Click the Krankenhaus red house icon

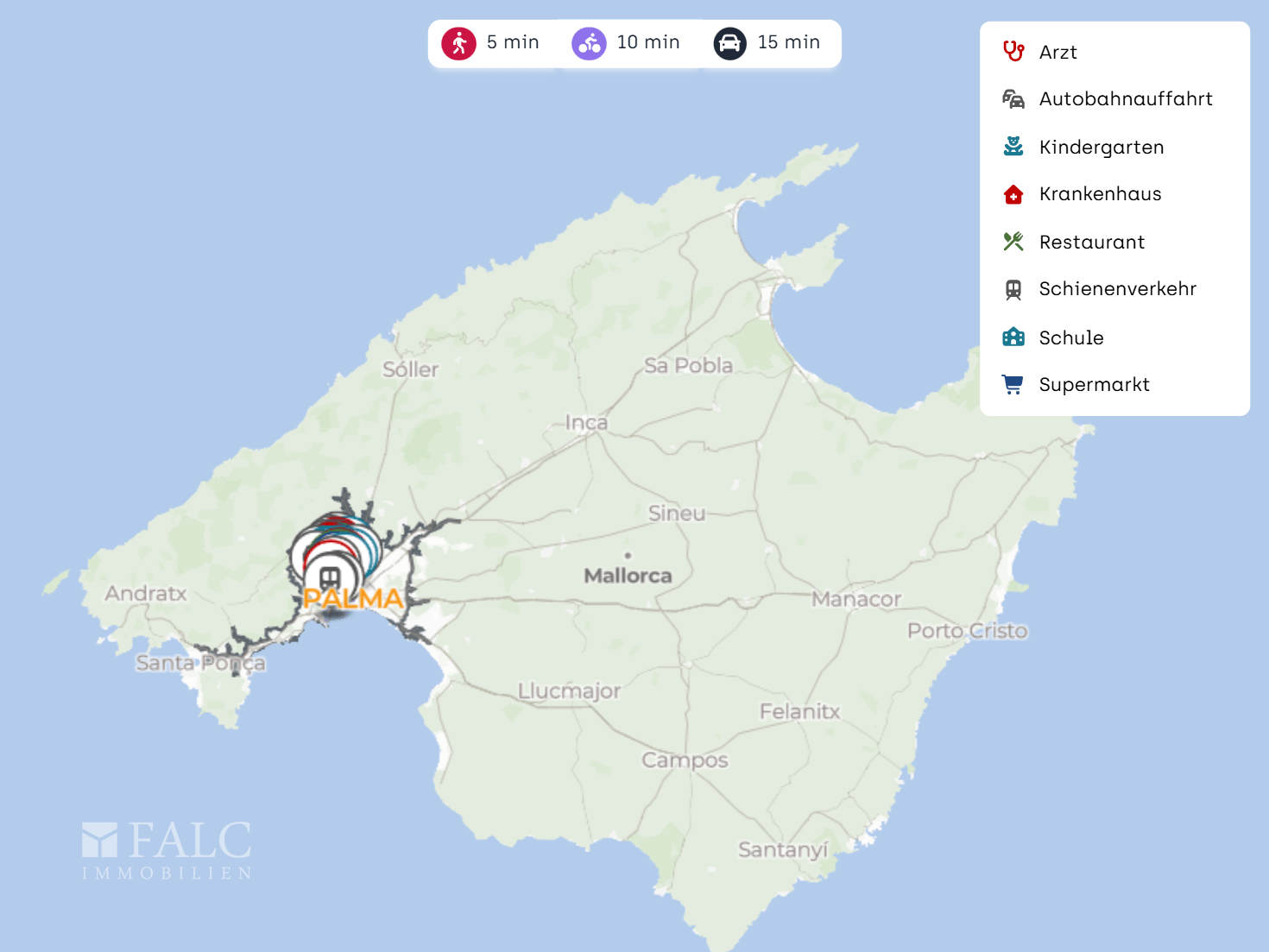pyautogui.click(x=1013, y=194)
